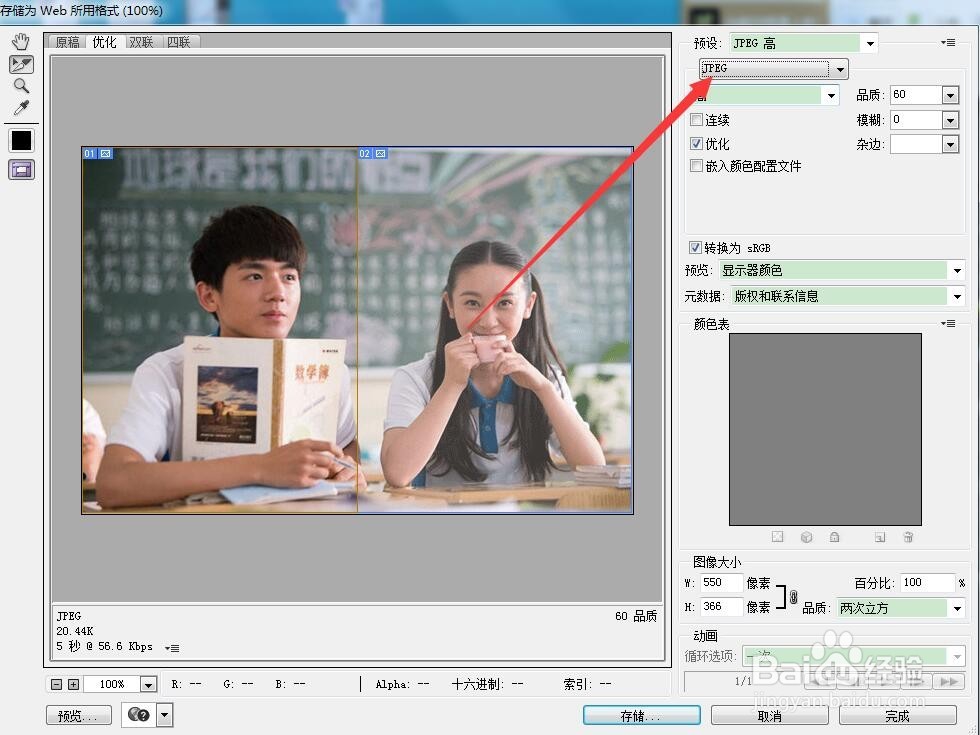Open the 模糊 blur value arrow
Screen dimensions: 980x735
950,119
